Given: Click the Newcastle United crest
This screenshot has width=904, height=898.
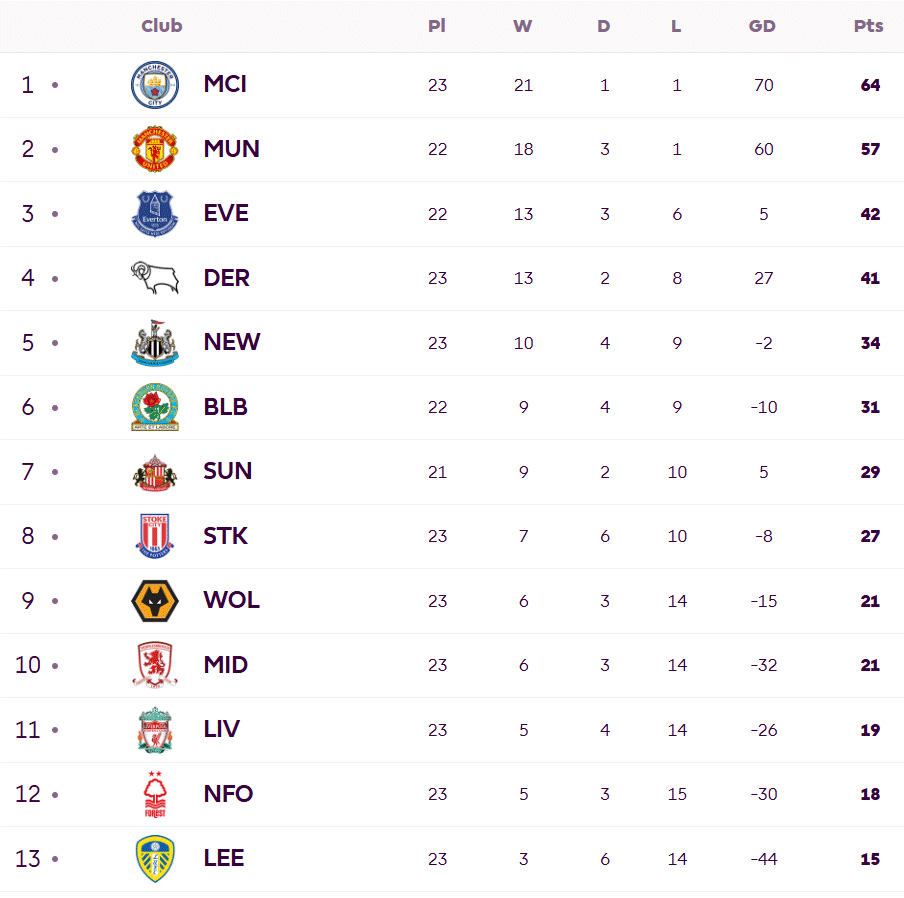Looking at the screenshot, I should tap(155, 343).
